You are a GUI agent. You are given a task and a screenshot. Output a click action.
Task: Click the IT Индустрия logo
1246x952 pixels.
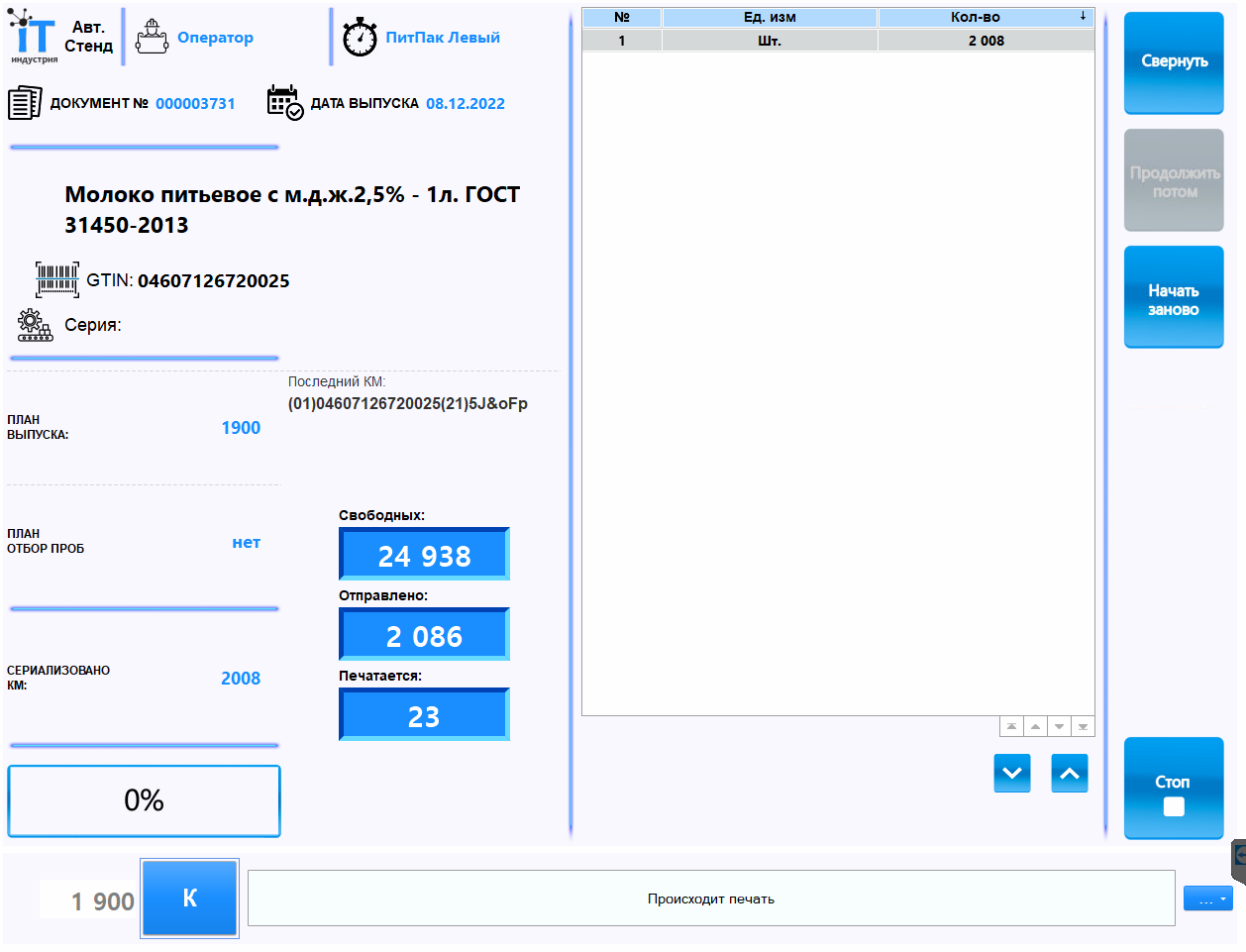tap(34, 37)
